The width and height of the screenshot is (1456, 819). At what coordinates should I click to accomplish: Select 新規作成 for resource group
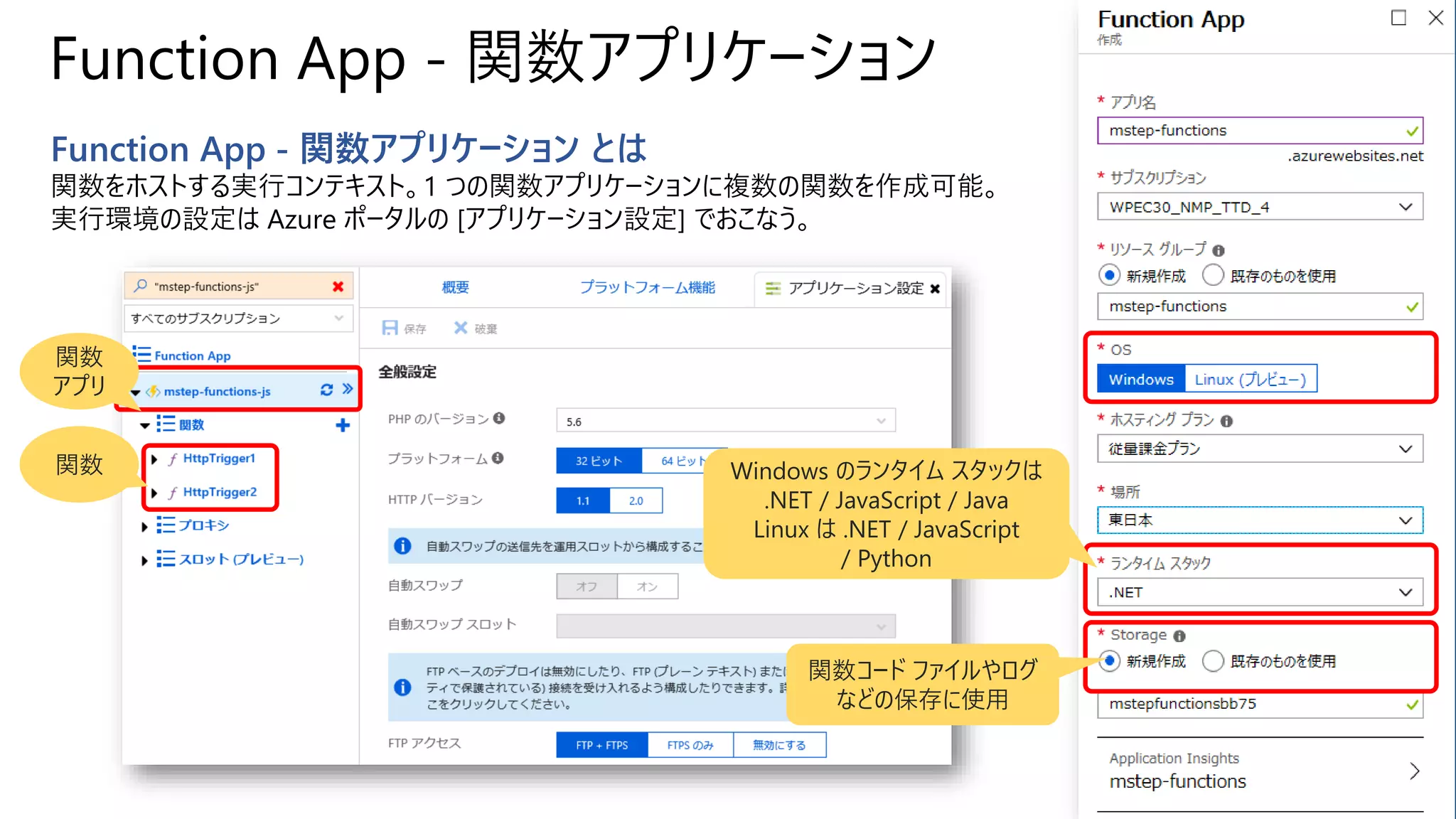1109,275
